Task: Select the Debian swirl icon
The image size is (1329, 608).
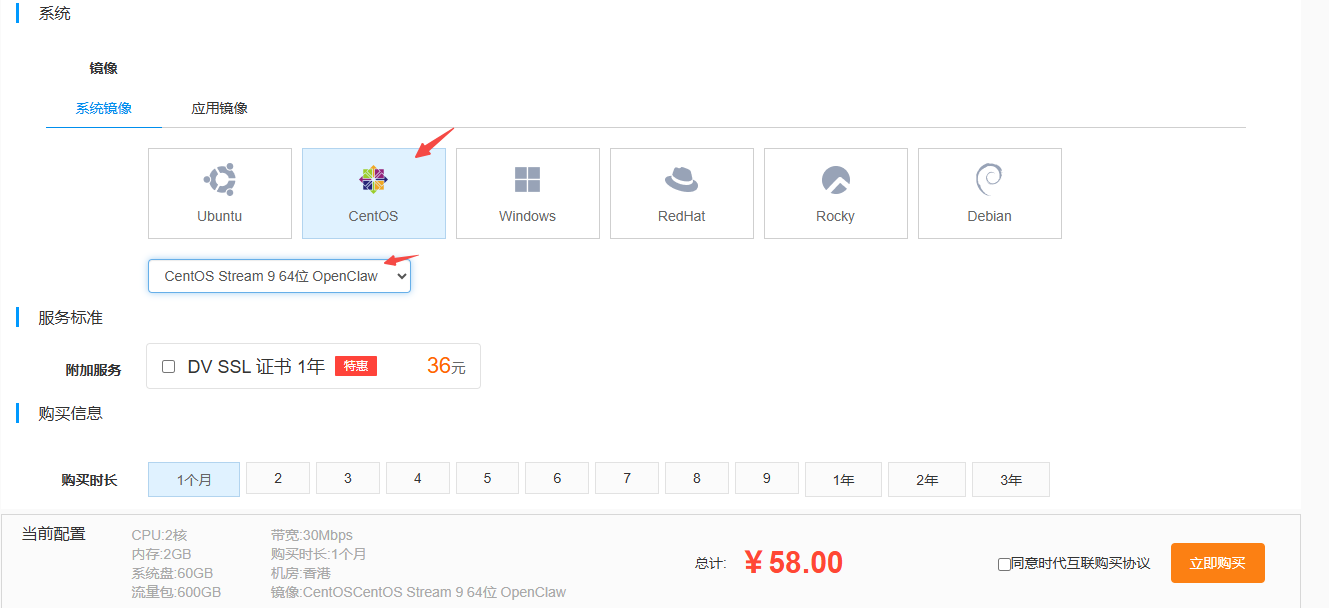Action: pos(989,181)
